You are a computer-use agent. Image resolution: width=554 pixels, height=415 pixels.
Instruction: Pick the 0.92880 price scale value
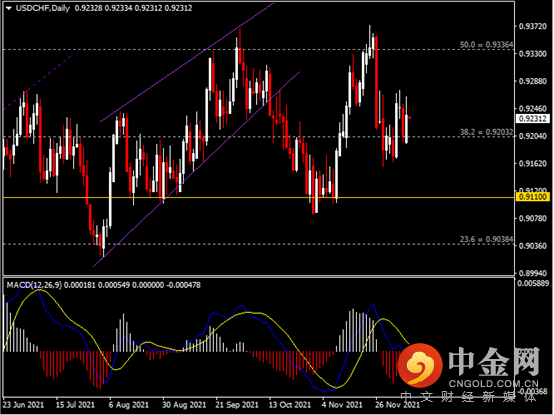tap(533, 81)
